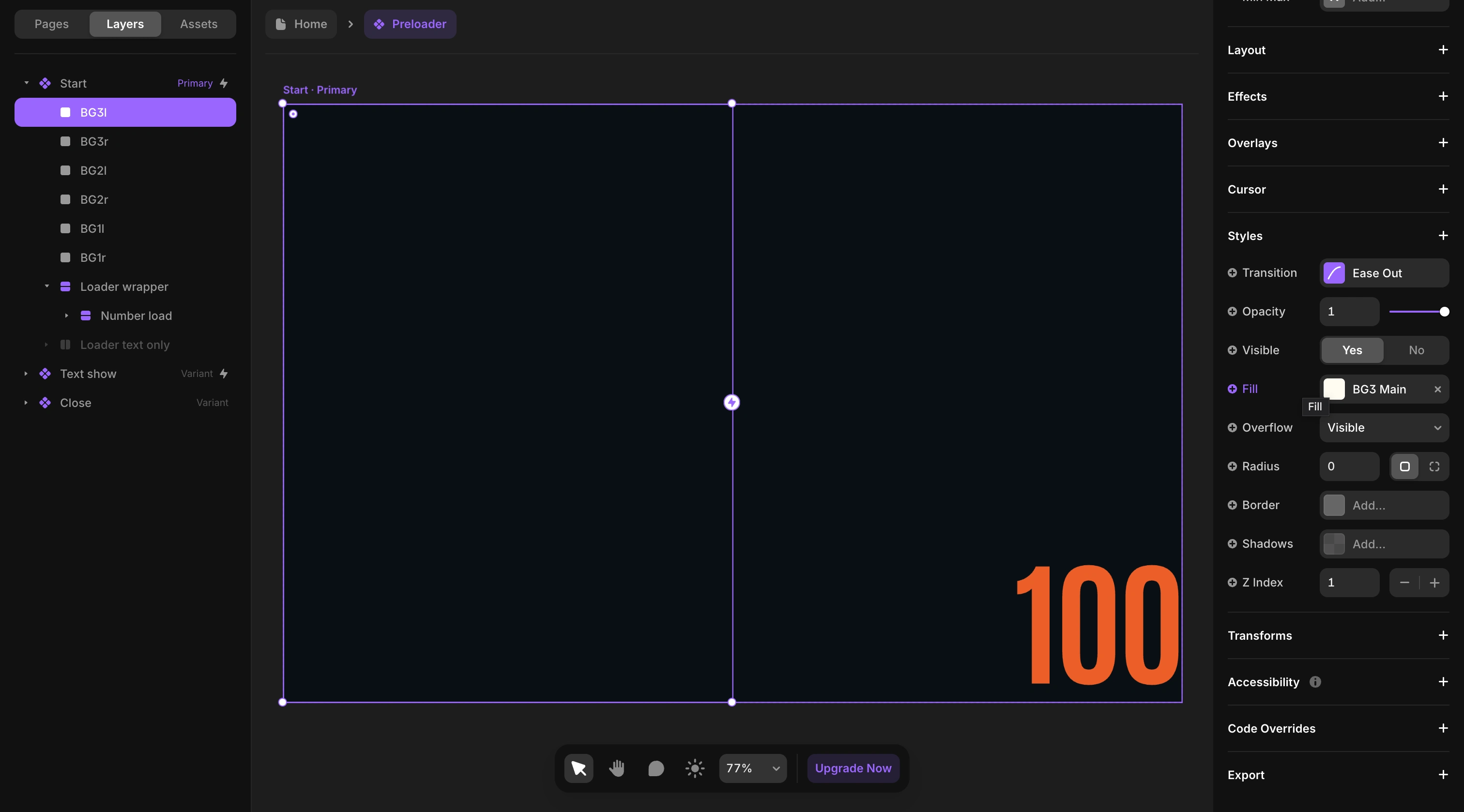Viewport: 1464px width, 812px height.
Task: Toggle uniform radius mode for Radius
Action: [1405, 466]
